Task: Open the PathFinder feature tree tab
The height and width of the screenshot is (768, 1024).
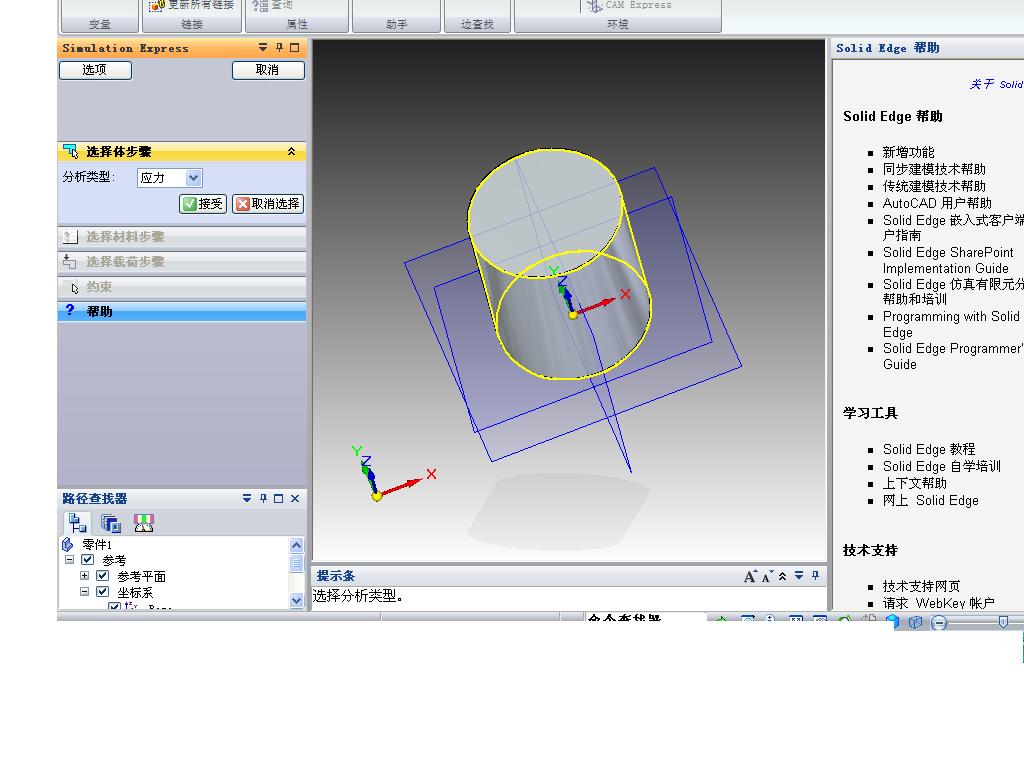Action: coord(78,522)
